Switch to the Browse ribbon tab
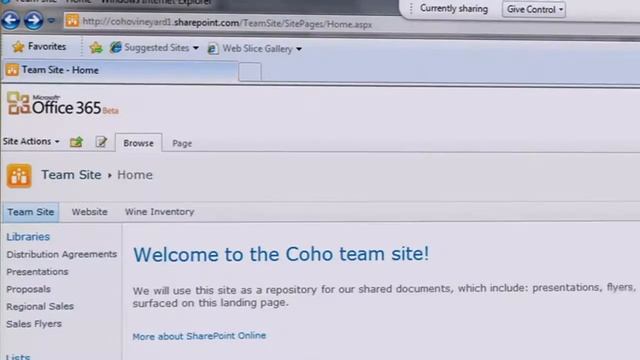 (138, 143)
